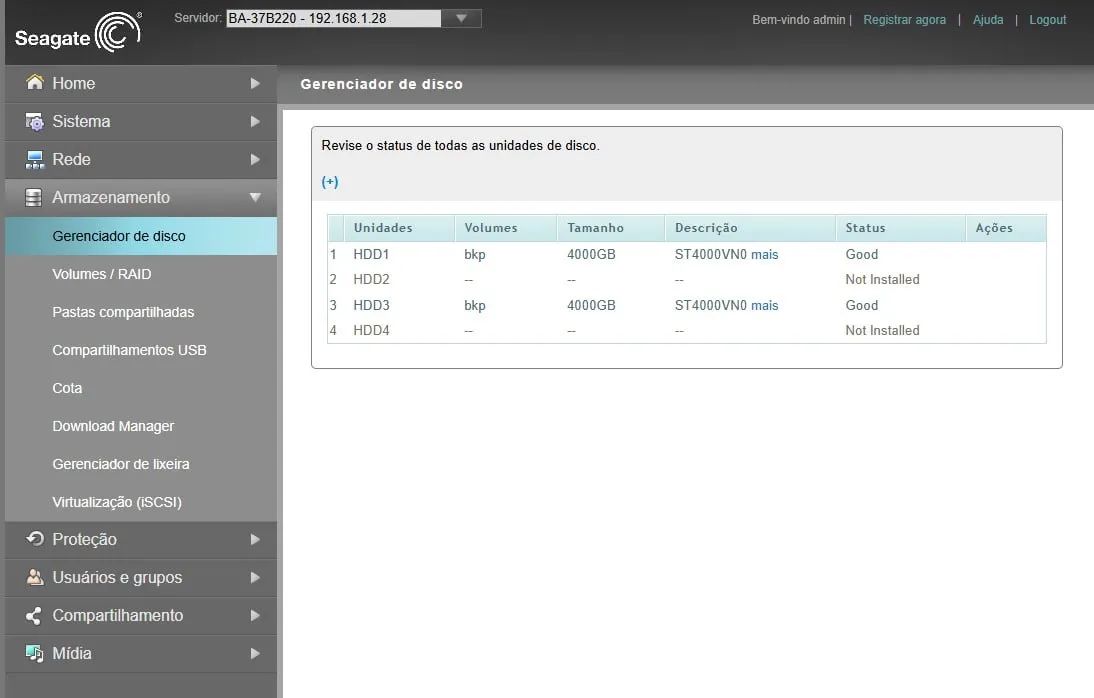Image resolution: width=1094 pixels, height=698 pixels.
Task: Click the Usuários e grupos people icon
Action: point(34,578)
